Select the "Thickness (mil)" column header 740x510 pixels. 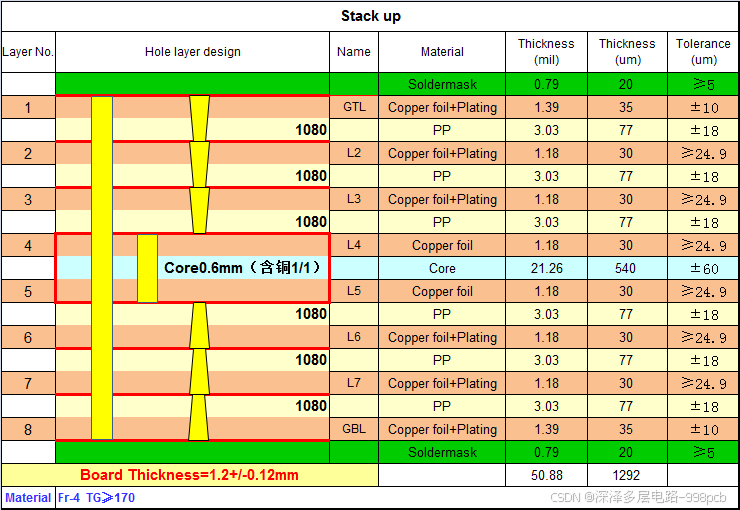(x=546, y=52)
